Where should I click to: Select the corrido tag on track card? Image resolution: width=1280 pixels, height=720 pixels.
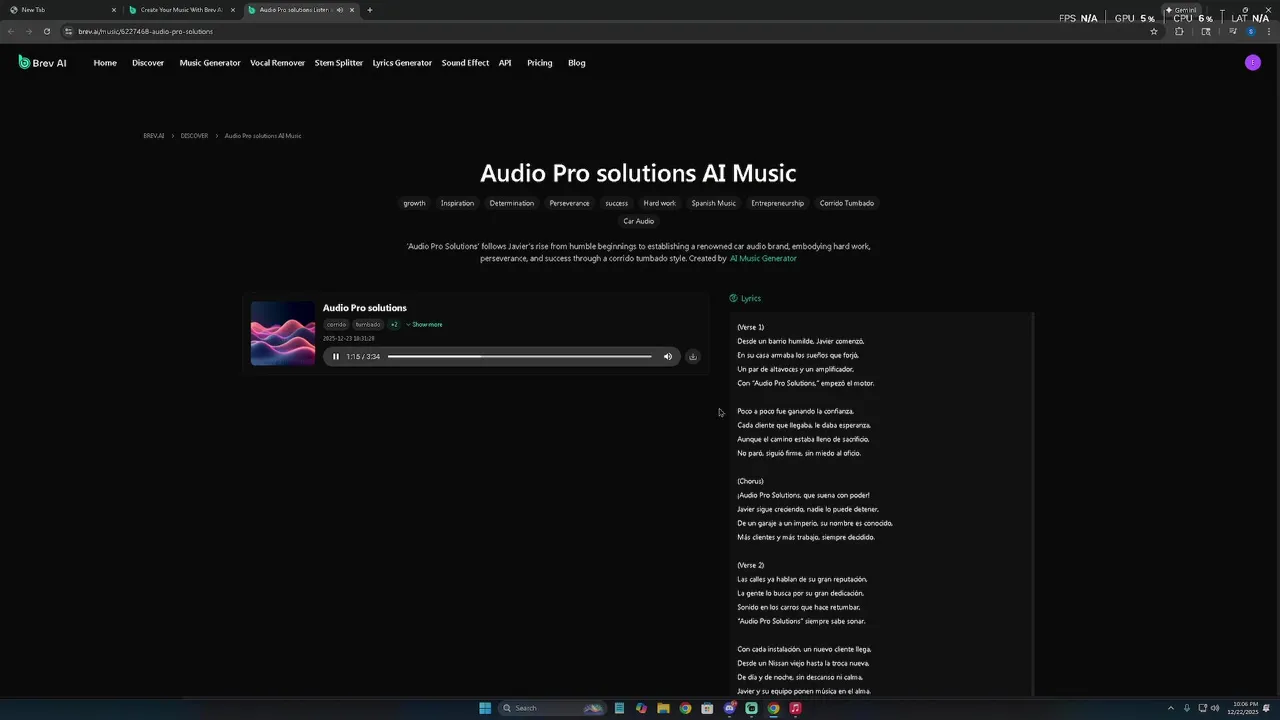(x=336, y=325)
